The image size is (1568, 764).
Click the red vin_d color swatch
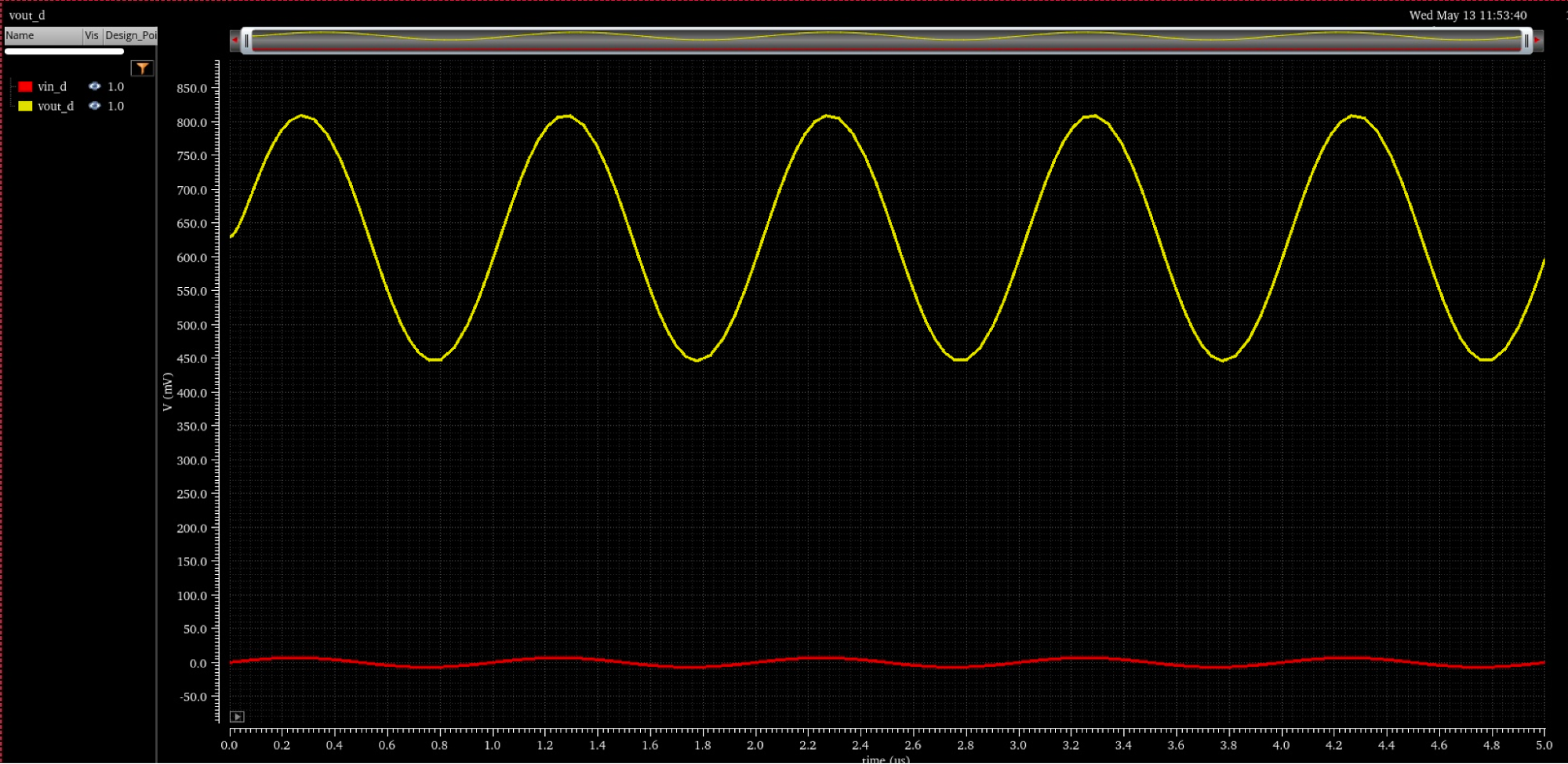(x=25, y=86)
